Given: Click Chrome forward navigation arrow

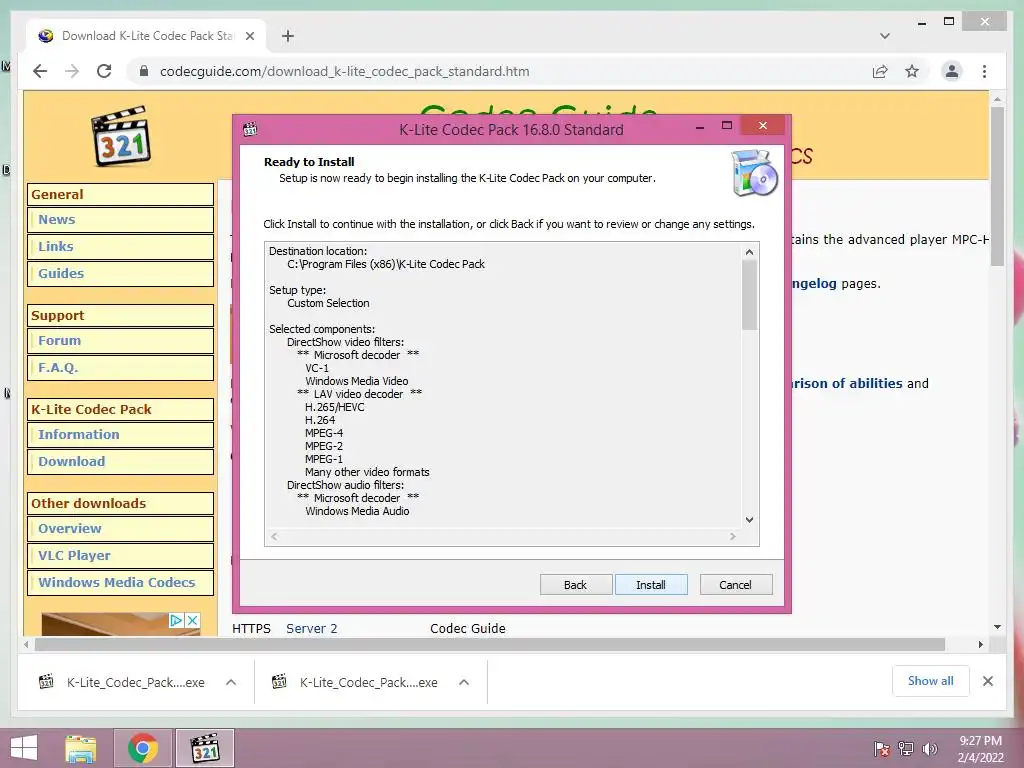Looking at the screenshot, I should click(72, 71).
